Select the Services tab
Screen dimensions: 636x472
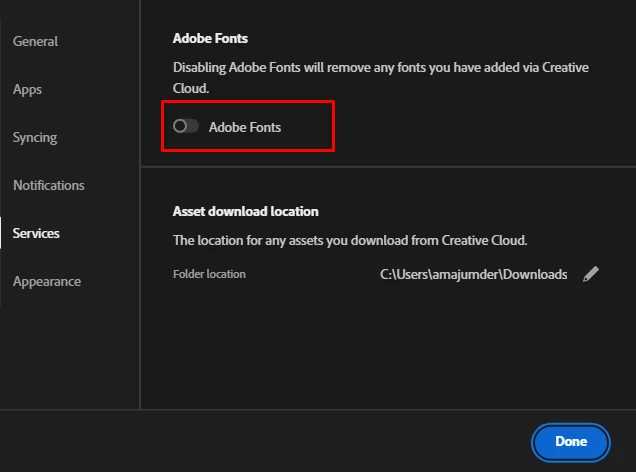[36, 233]
